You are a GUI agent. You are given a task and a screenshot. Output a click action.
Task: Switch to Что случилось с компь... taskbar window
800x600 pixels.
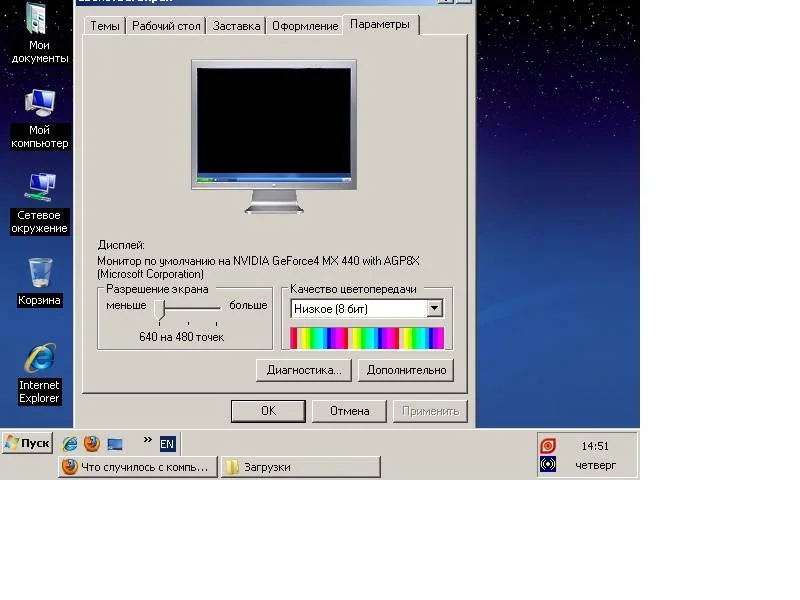point(138,467)
